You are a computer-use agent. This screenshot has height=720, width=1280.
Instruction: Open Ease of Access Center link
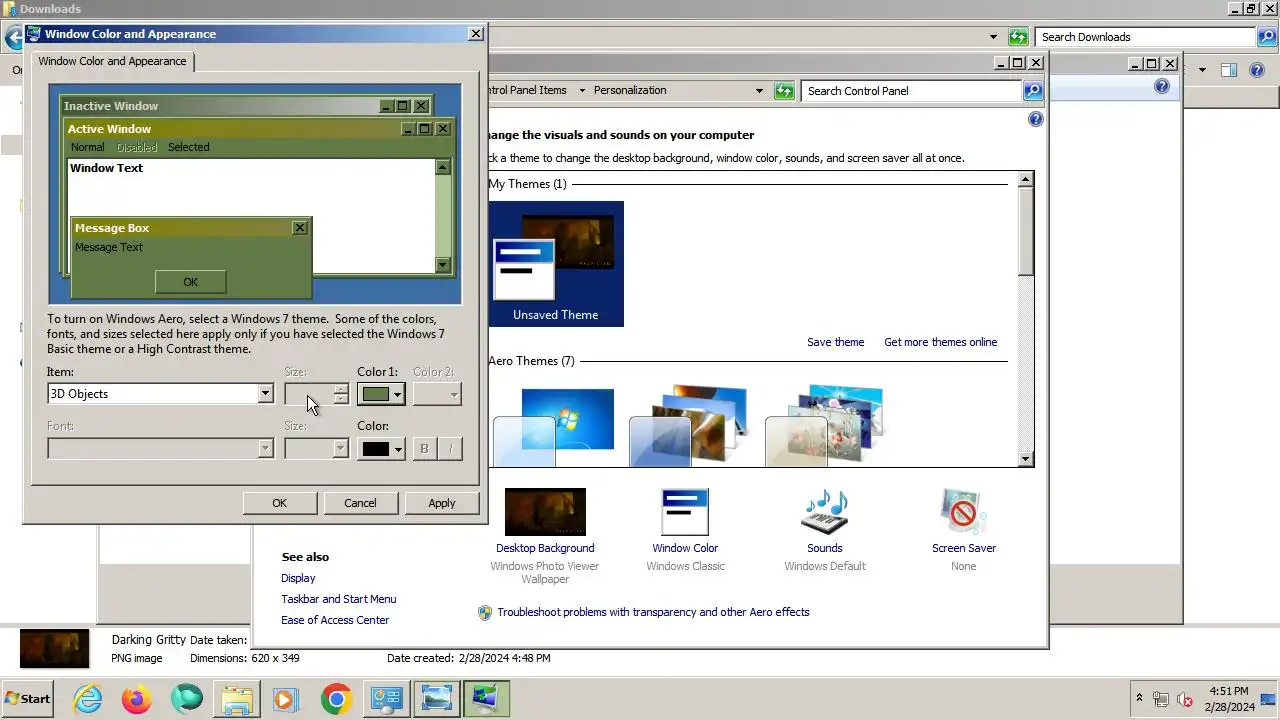click(335, 620)
